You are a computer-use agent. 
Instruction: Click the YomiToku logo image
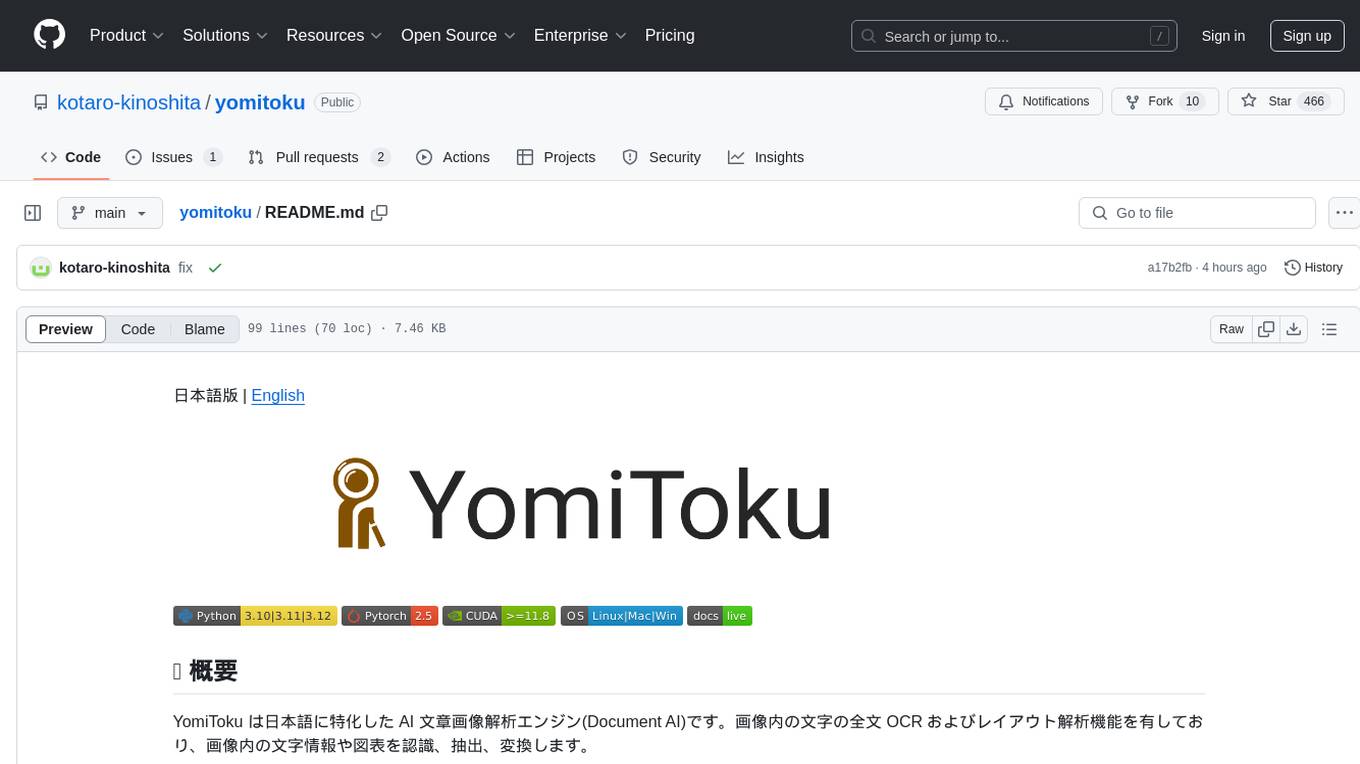[582, 503]
